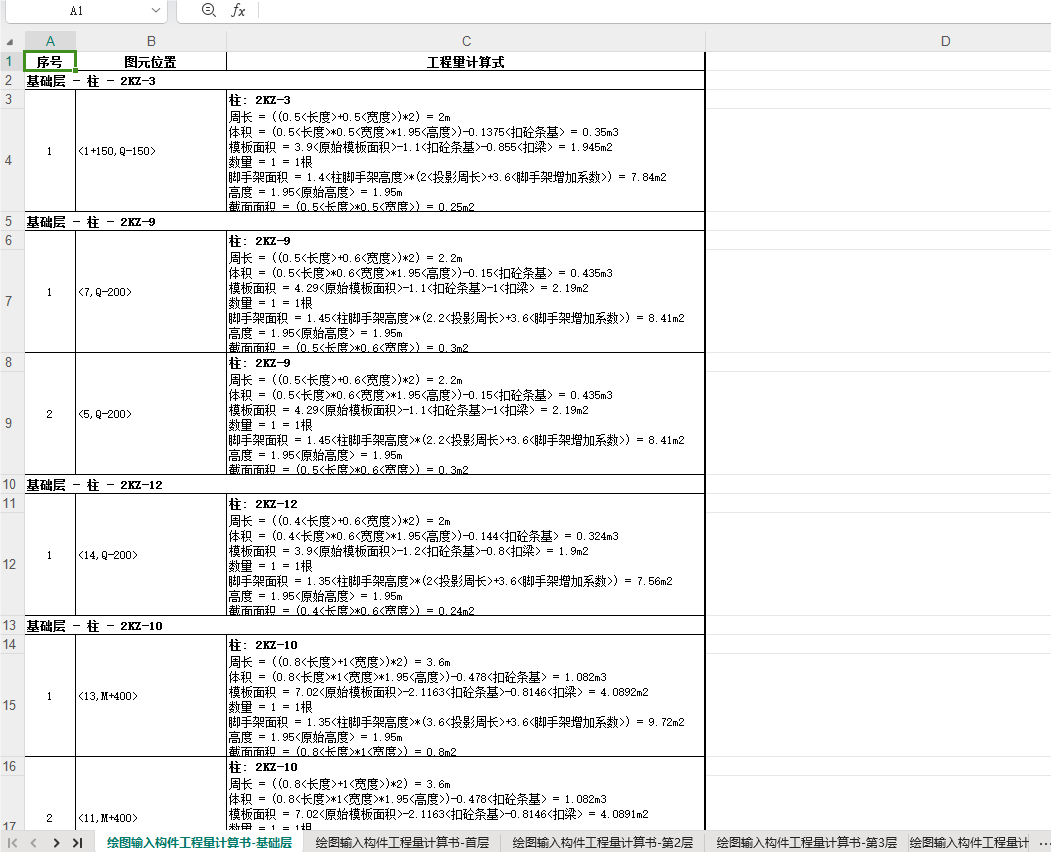The height and width of the screenshot is (852, 1051).
Task: Click the 基础层 - 柱 - 2KZ-3 group row
Action: [x=365, y=81]
